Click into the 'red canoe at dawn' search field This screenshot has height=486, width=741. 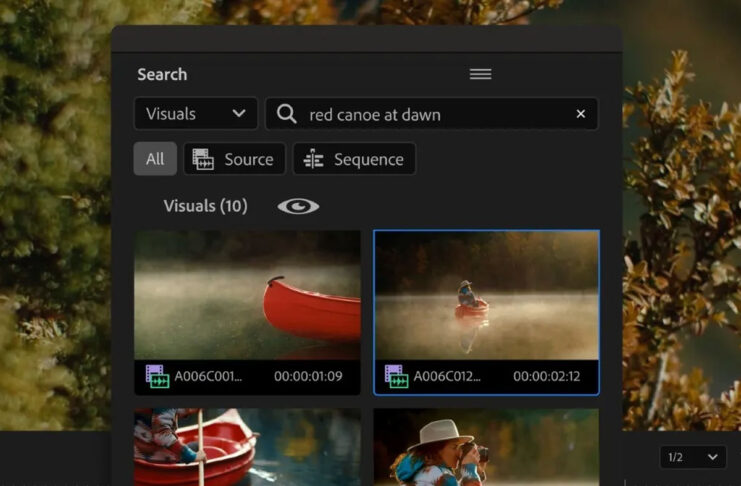(x=431, y=114)
